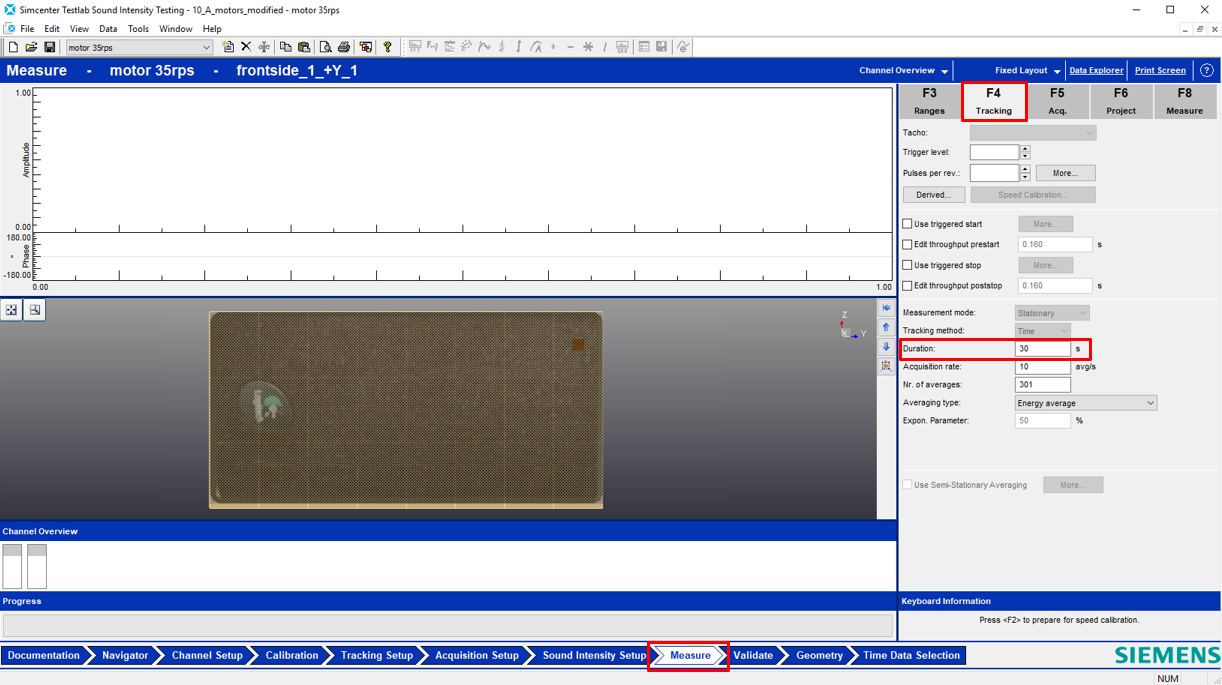1222x685 pixels.
Task: Click the up arrow icon beside 3D view
Action: click(x=886, y=327)
